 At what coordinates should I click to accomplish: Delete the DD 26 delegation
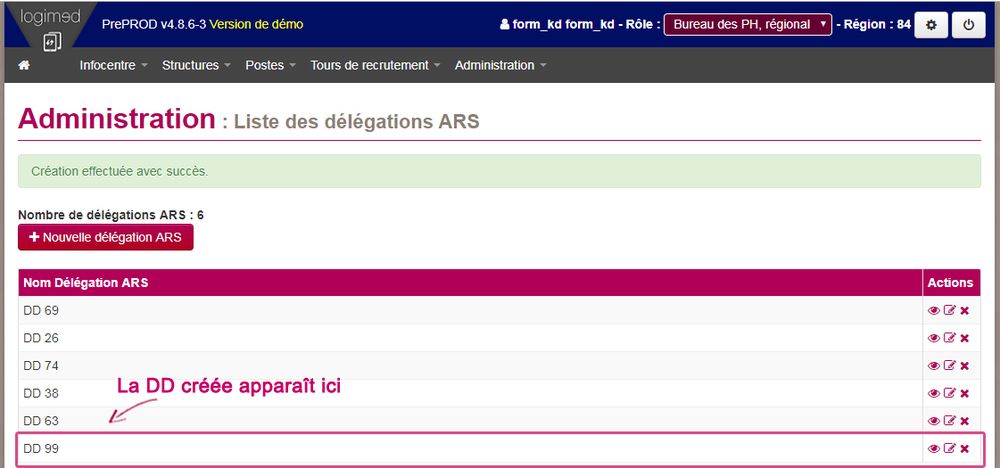964,338
